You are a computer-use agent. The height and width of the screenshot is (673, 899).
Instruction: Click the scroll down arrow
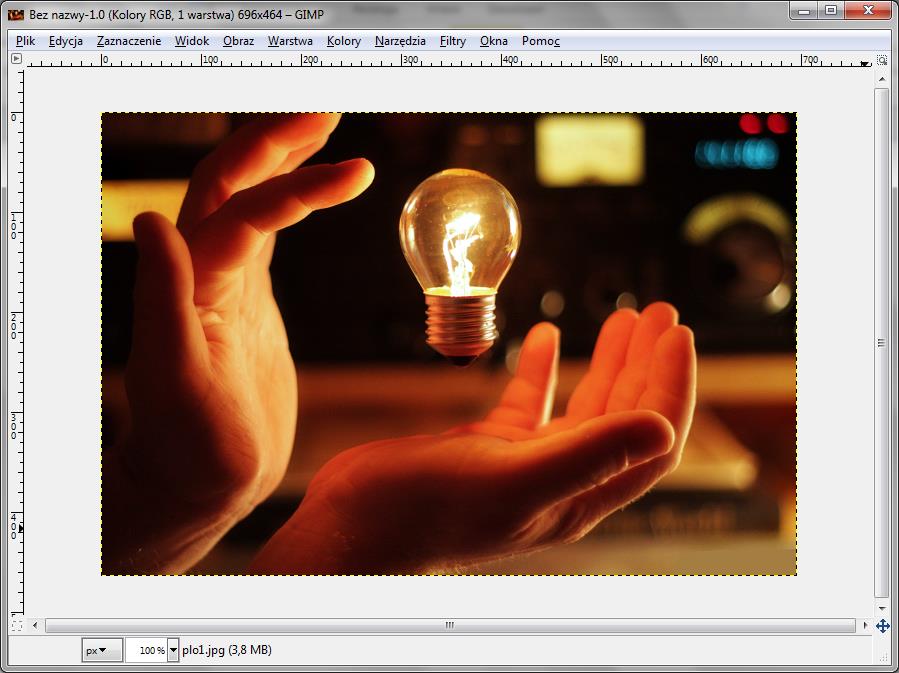(x=882, y=608)
